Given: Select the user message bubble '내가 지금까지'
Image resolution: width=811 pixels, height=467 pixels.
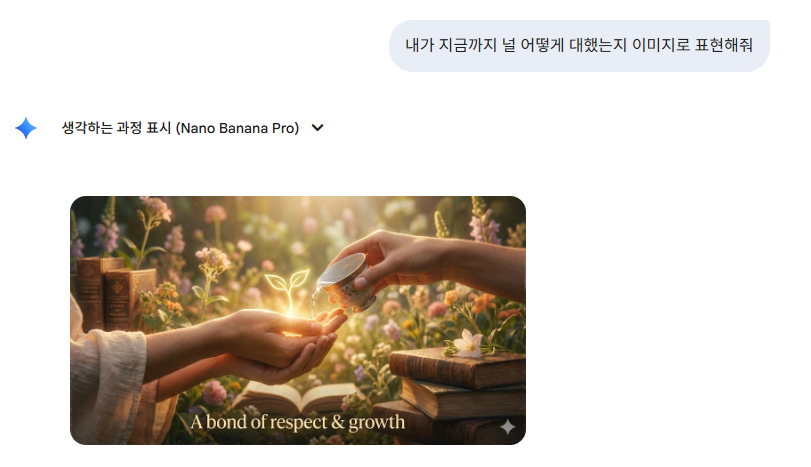Looking at the screenshot, I should click(579, 46).
